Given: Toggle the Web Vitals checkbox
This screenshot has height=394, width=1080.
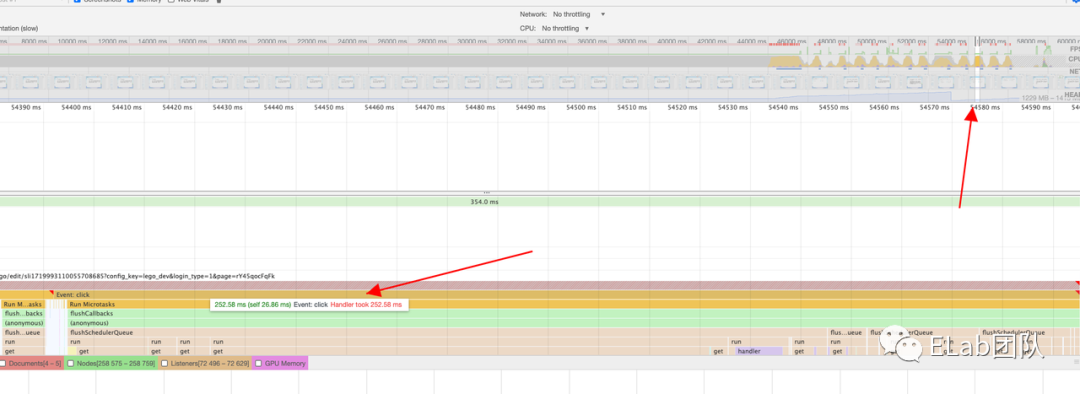Looking at the screenshot, I should 171,1.
